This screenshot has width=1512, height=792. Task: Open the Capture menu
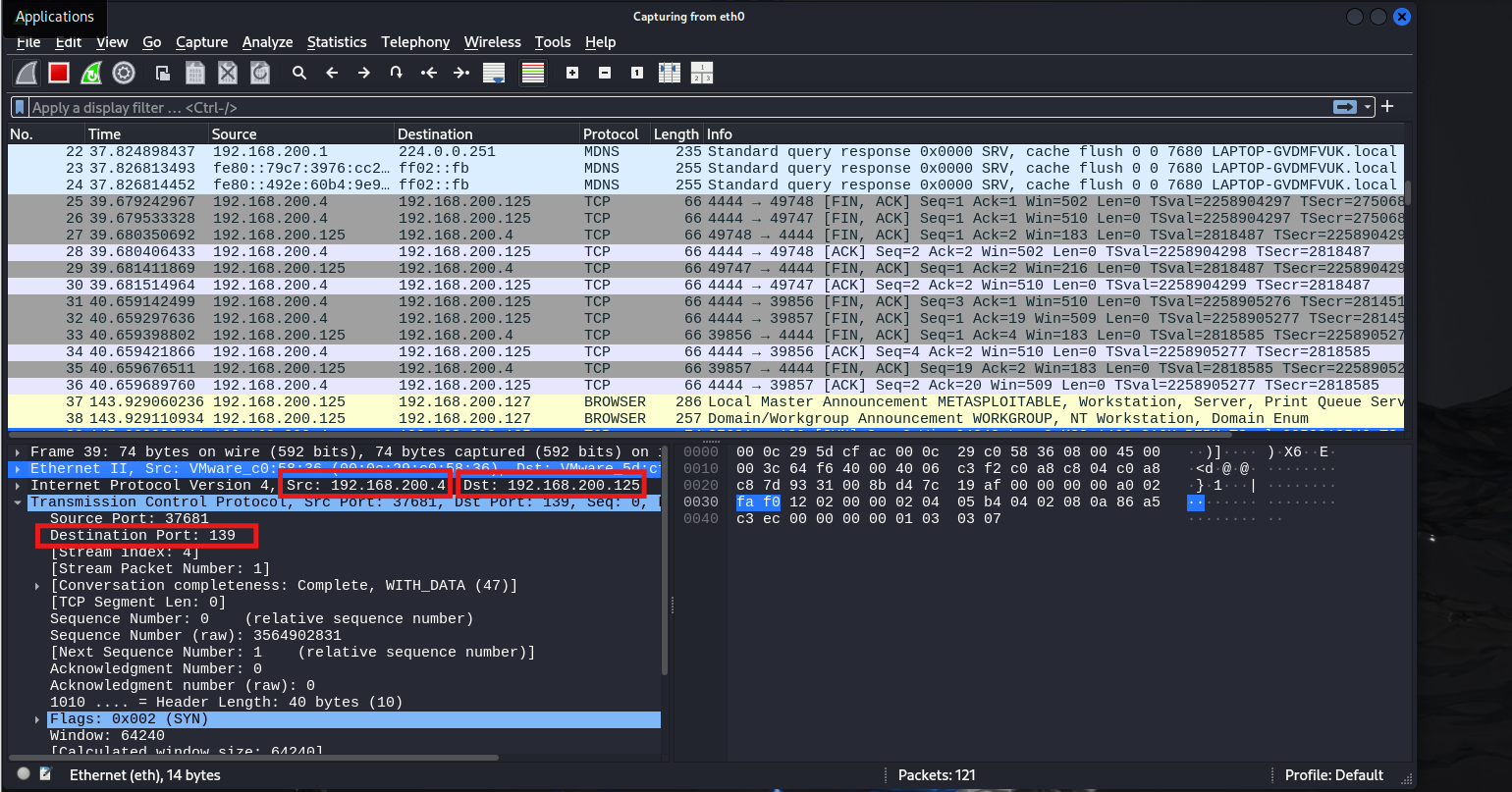click(202, 42)
